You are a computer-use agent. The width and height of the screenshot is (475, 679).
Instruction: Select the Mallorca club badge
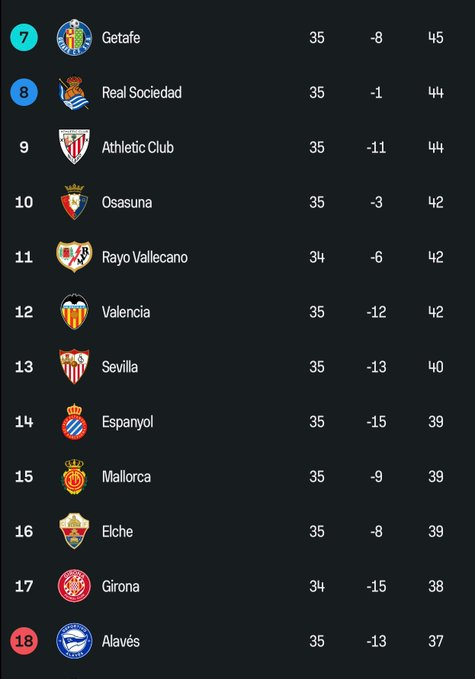(x=74, y=476)
